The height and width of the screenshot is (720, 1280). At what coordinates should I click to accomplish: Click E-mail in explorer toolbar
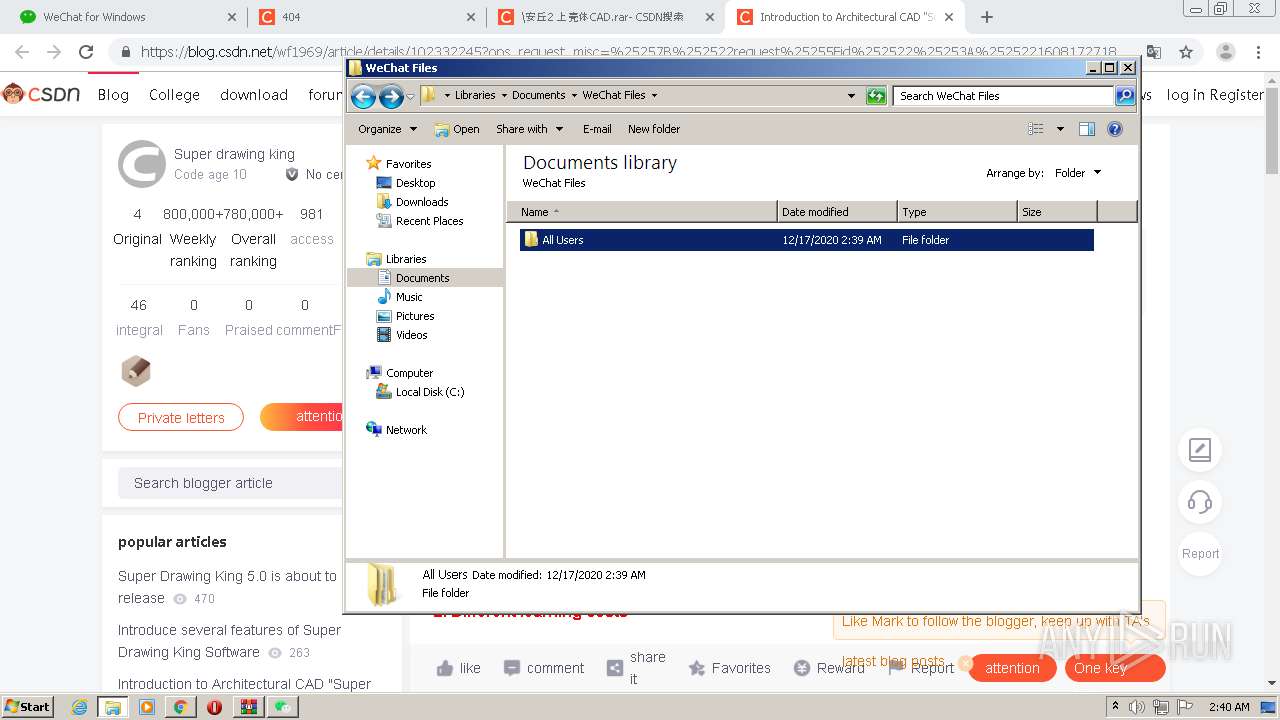597,129
